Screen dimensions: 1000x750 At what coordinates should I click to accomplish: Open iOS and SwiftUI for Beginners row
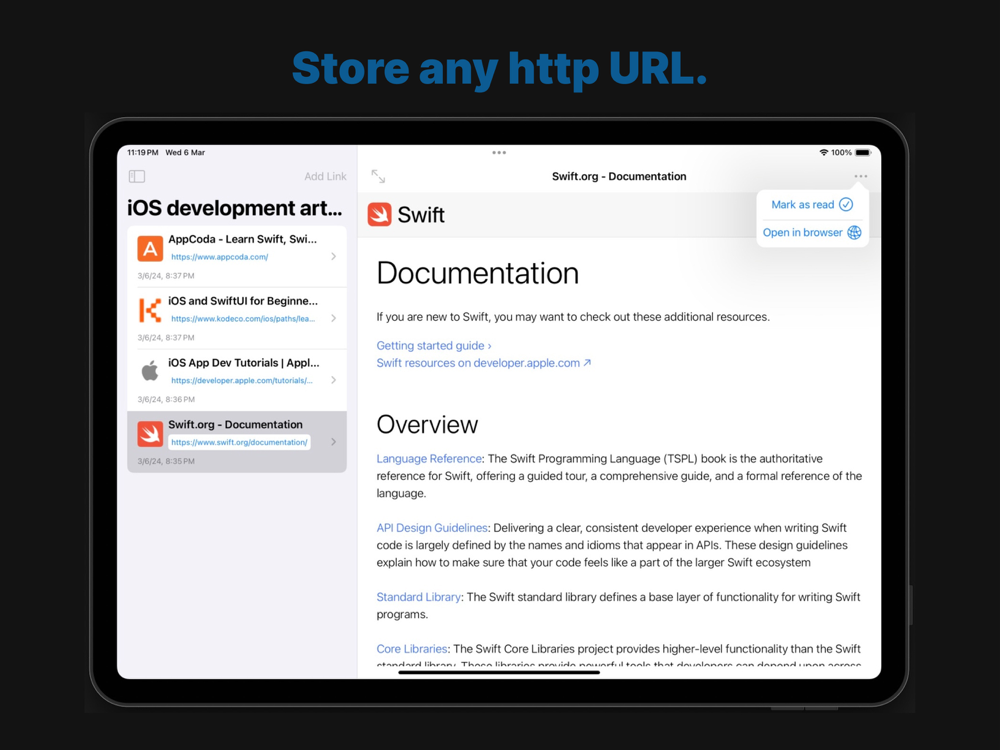coord(237,318)
